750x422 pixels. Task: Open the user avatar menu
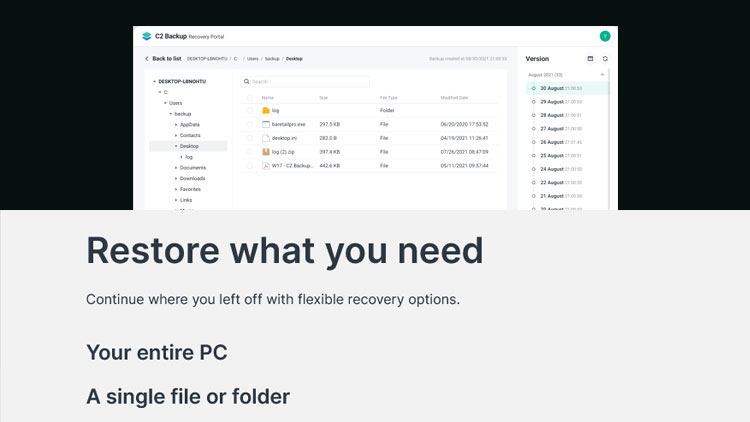pos(604,36)
